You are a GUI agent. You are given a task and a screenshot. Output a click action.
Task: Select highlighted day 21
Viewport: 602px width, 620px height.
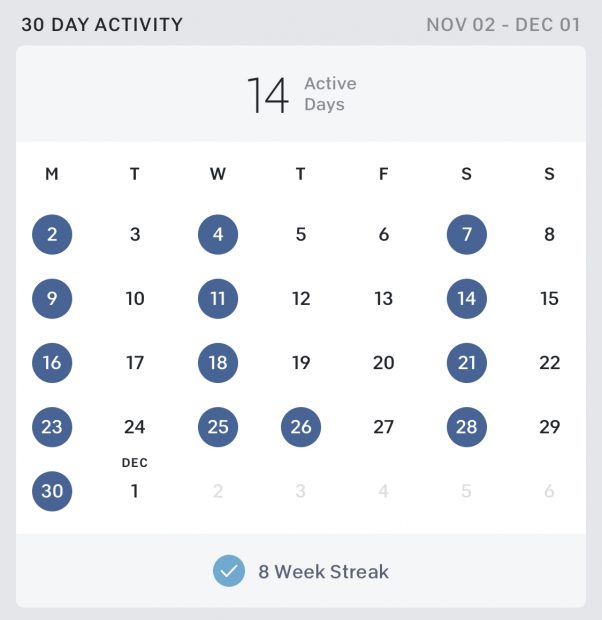(467, 363)
